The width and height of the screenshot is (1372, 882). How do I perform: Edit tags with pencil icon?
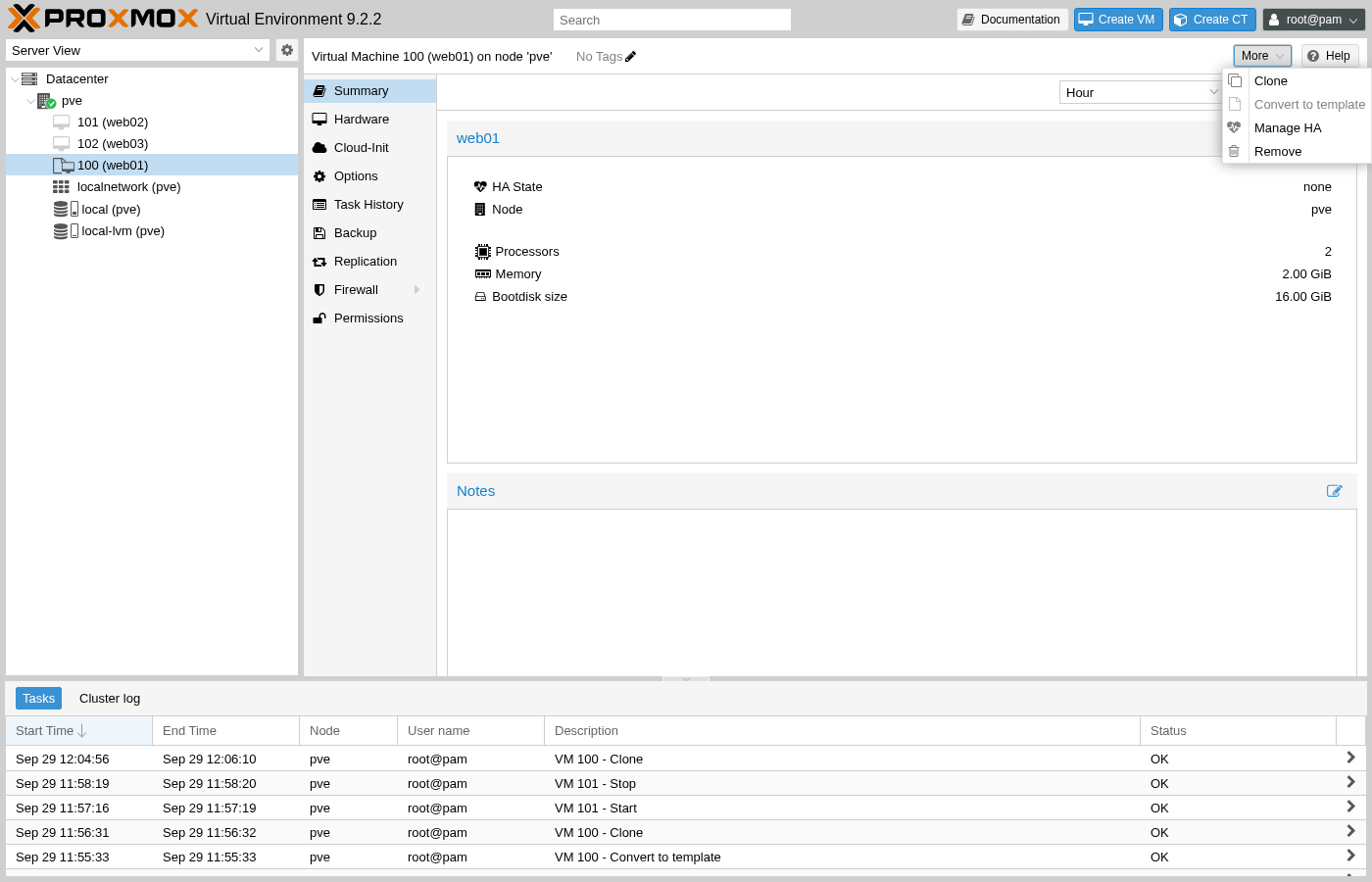click(630, 57)
